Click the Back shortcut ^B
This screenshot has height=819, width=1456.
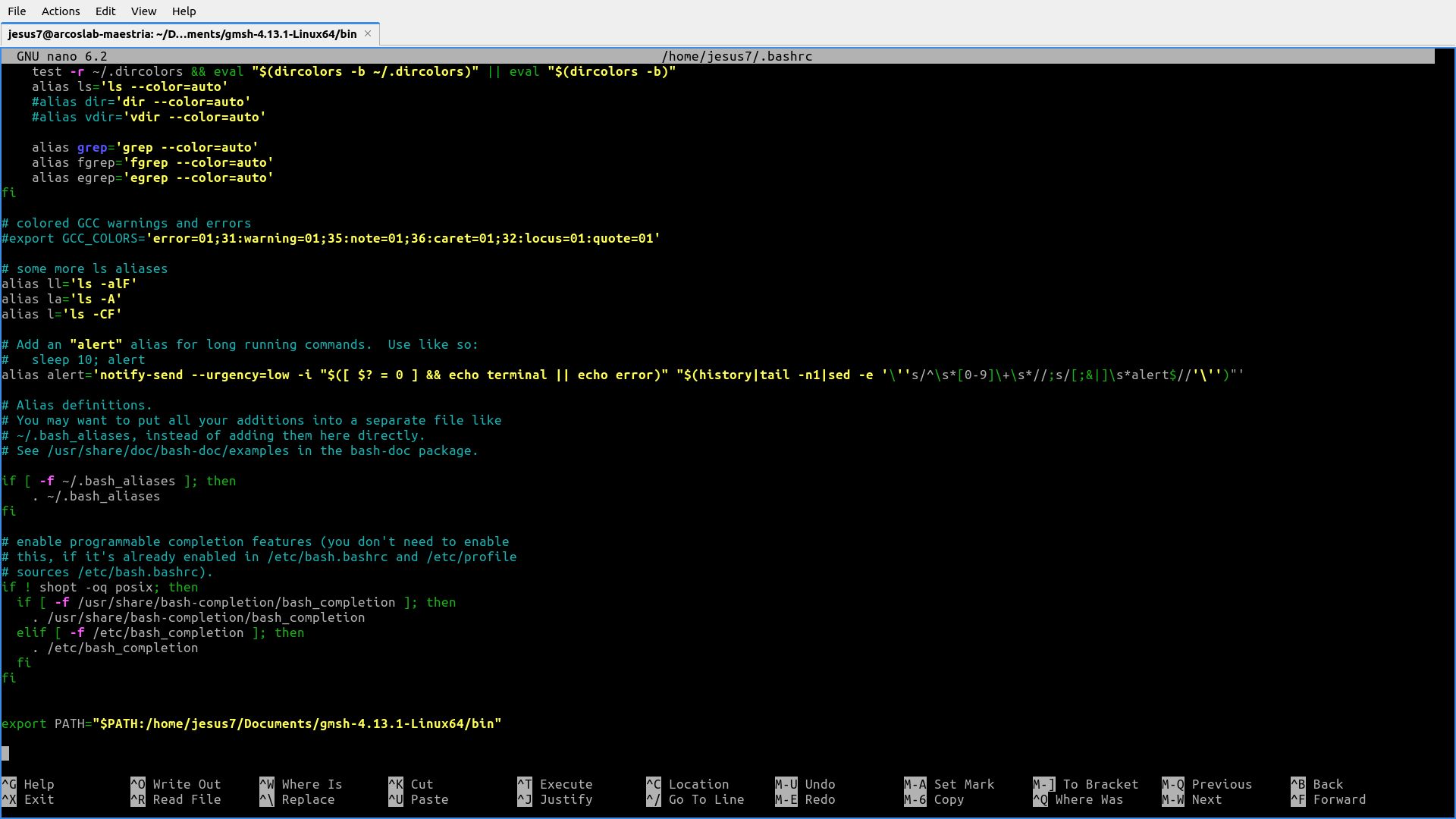pos(1317,784)
